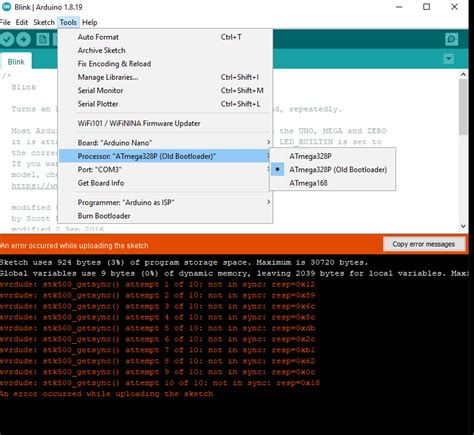Click the 'Global variables use 9 bytes' line

pyautogui.click(x=234, y=273)
